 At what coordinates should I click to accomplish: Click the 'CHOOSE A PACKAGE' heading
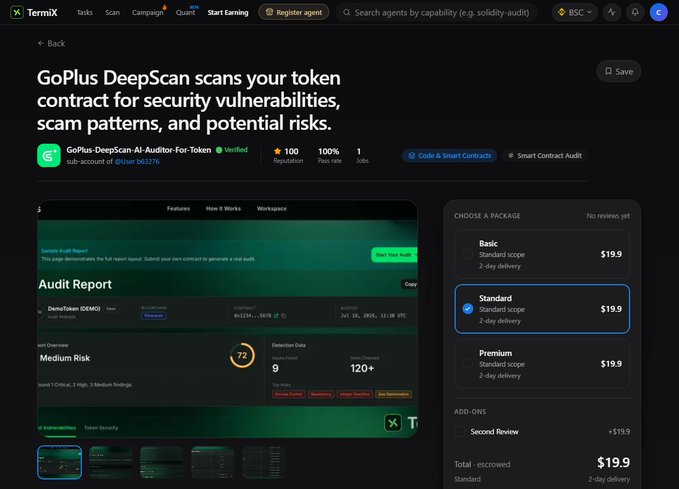point(487,216)
